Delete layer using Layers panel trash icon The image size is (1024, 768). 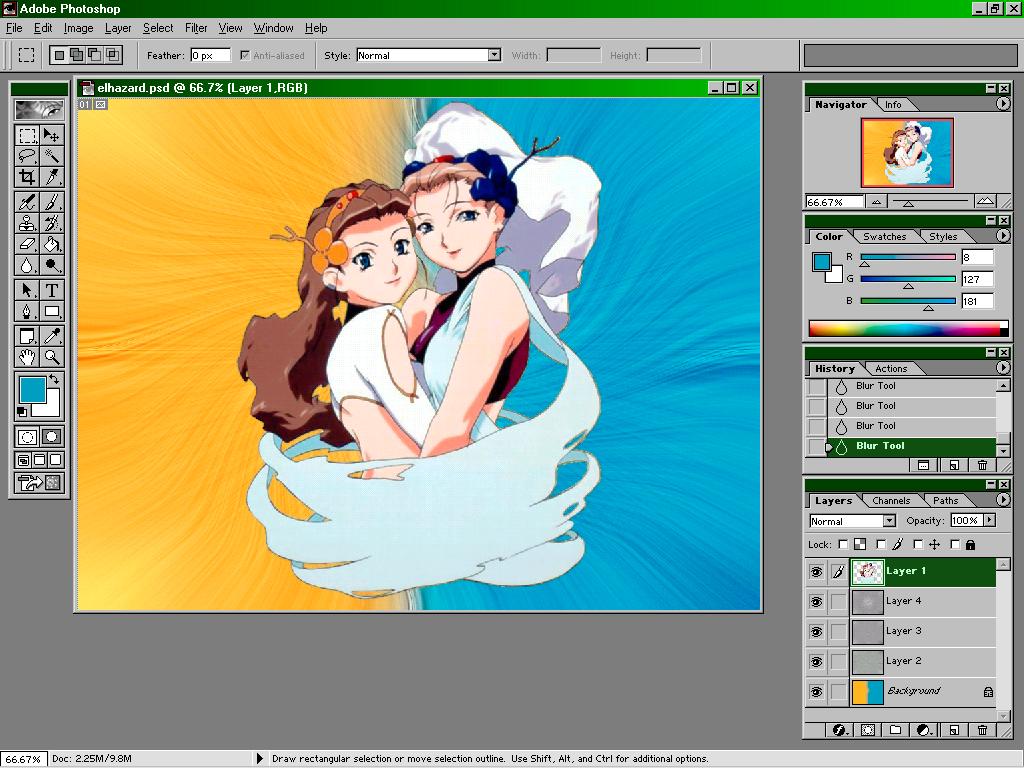[982, 730]
